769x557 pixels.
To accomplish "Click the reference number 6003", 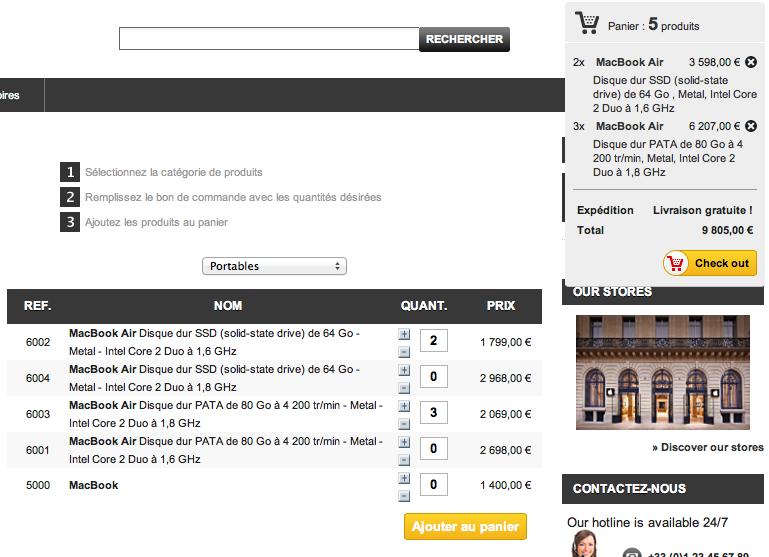I will click(38, 414).
